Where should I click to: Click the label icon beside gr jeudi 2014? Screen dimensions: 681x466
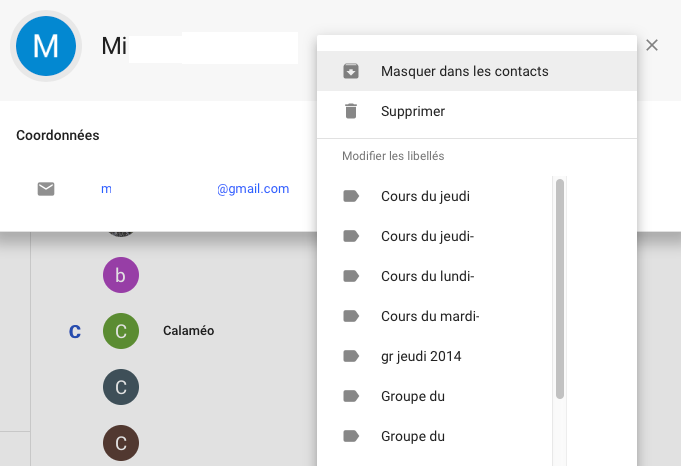pyautogui.click(x=351, y=356)
